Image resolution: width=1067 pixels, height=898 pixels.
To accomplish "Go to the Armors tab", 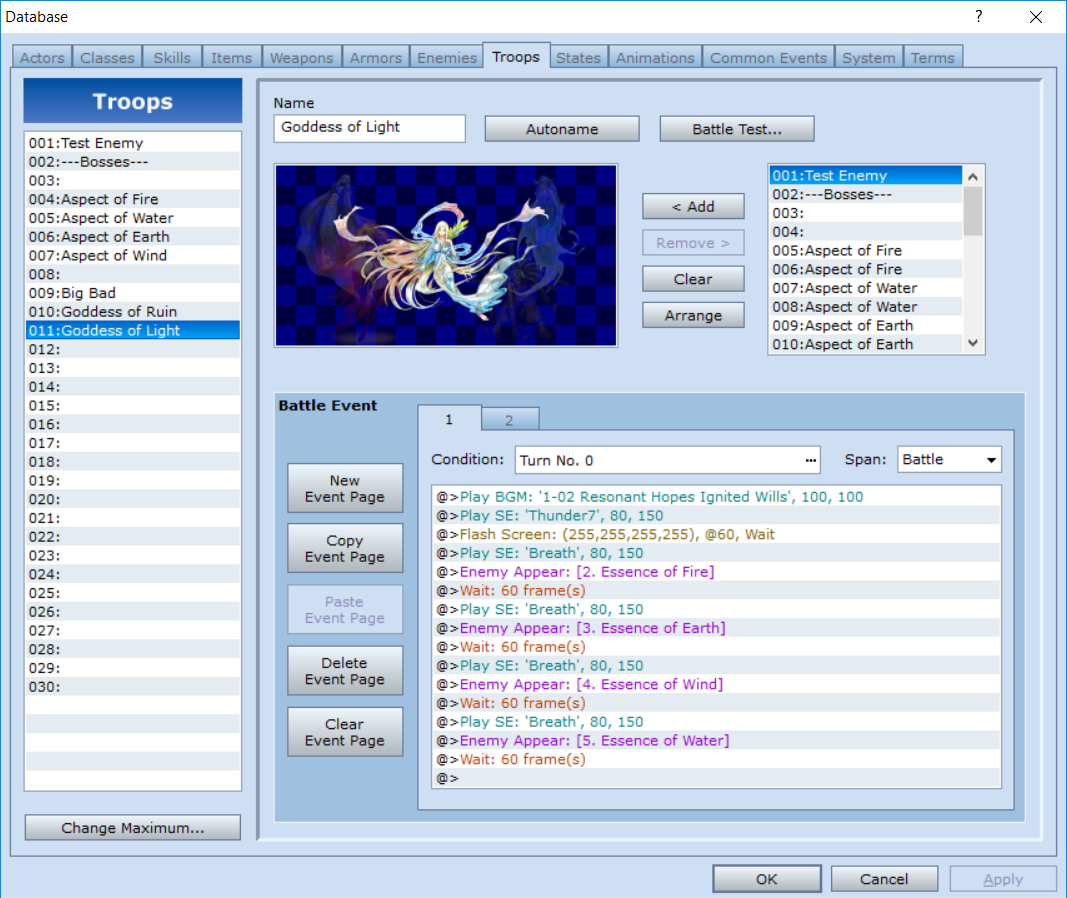I will point(376,58).
